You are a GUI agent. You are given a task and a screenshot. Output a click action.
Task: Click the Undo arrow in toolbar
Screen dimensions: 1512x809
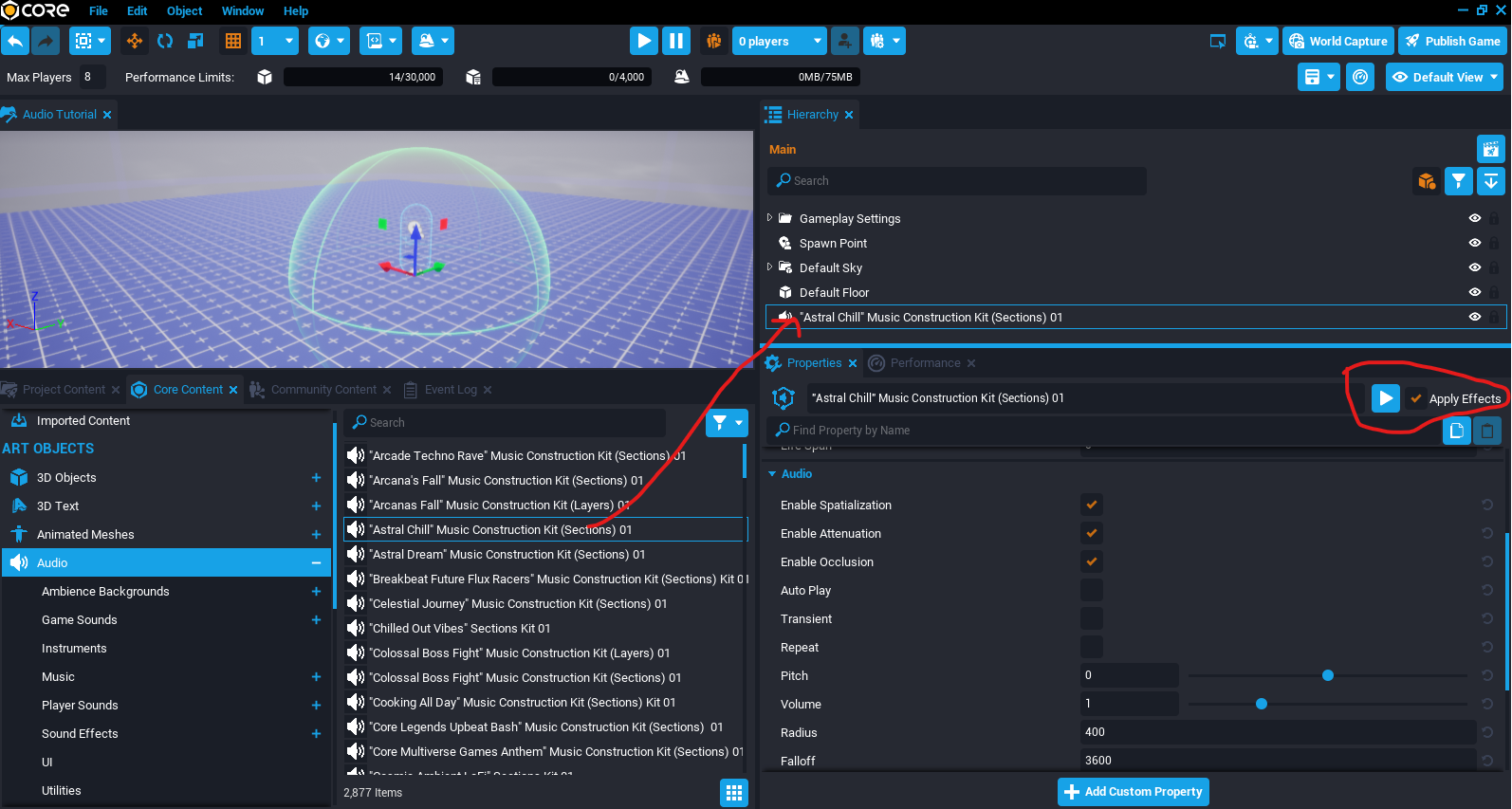tap(15, 41)
